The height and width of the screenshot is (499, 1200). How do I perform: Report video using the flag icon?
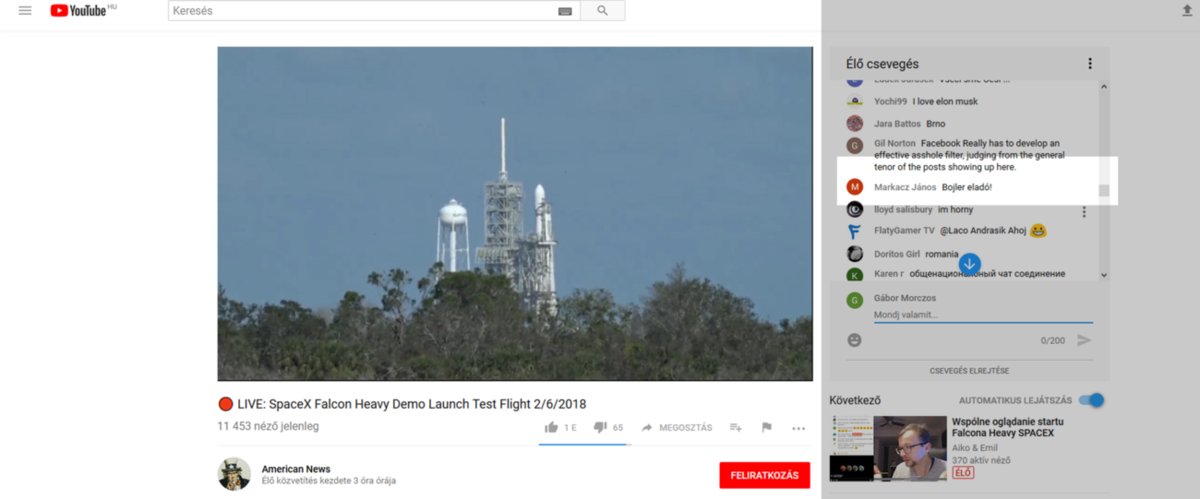point(767,427)
